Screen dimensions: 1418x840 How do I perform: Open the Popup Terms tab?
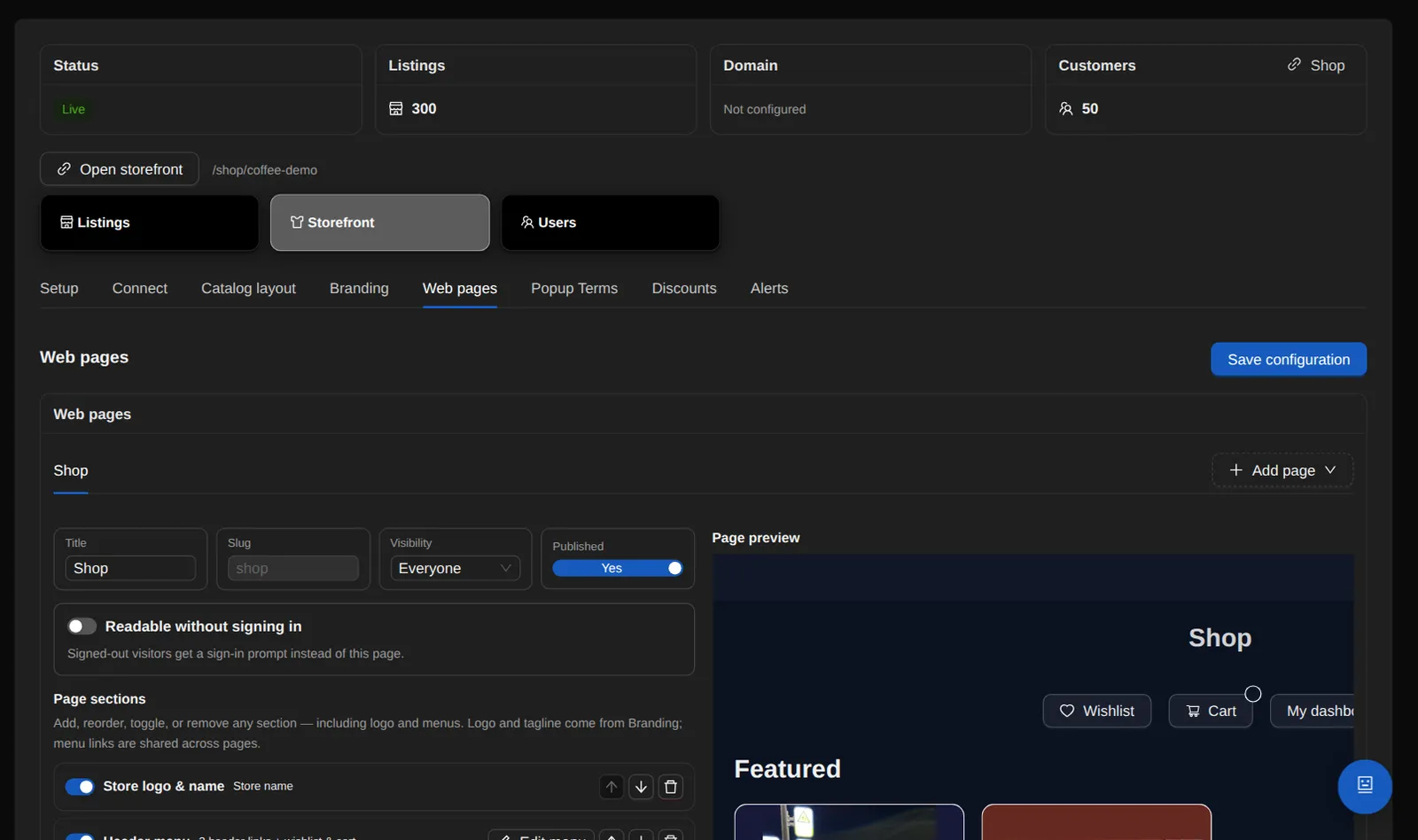click(574, 288)
